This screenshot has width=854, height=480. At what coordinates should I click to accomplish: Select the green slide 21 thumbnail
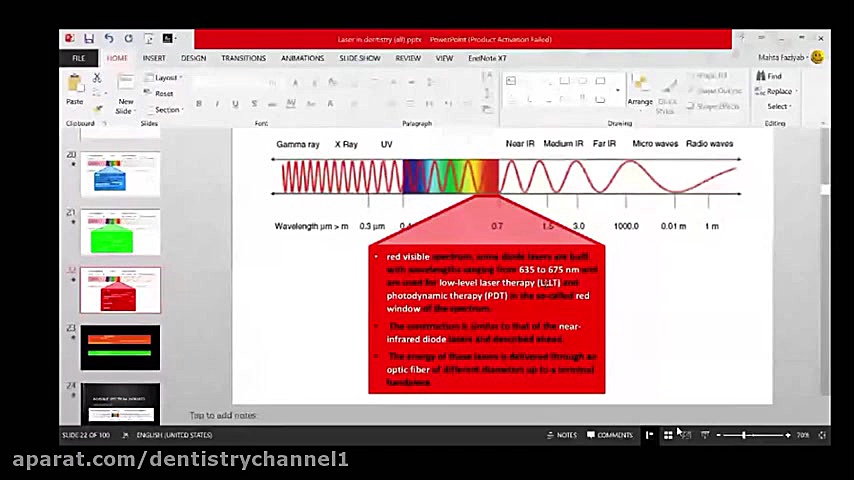click(x=120, y=232)
